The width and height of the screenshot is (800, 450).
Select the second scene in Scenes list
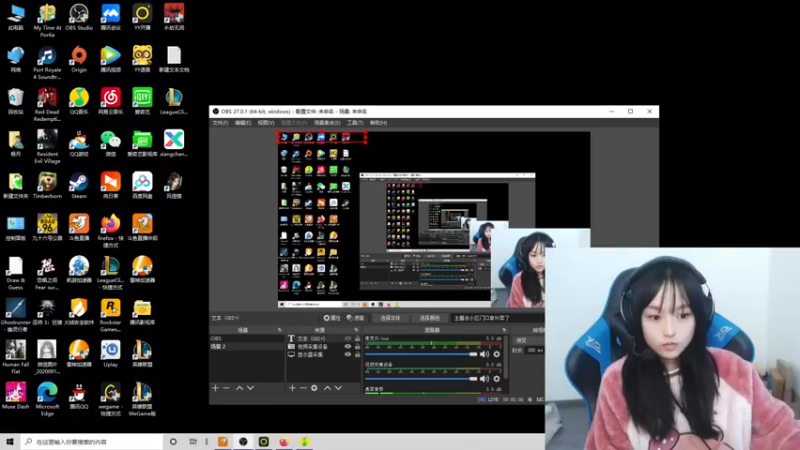[x=246, y=346]
